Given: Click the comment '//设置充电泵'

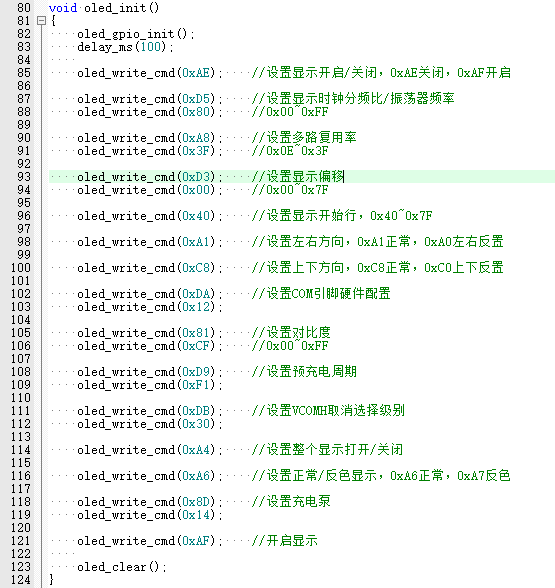Looking at the screenshot, I should pyautogui.click(x=291, y=502).
